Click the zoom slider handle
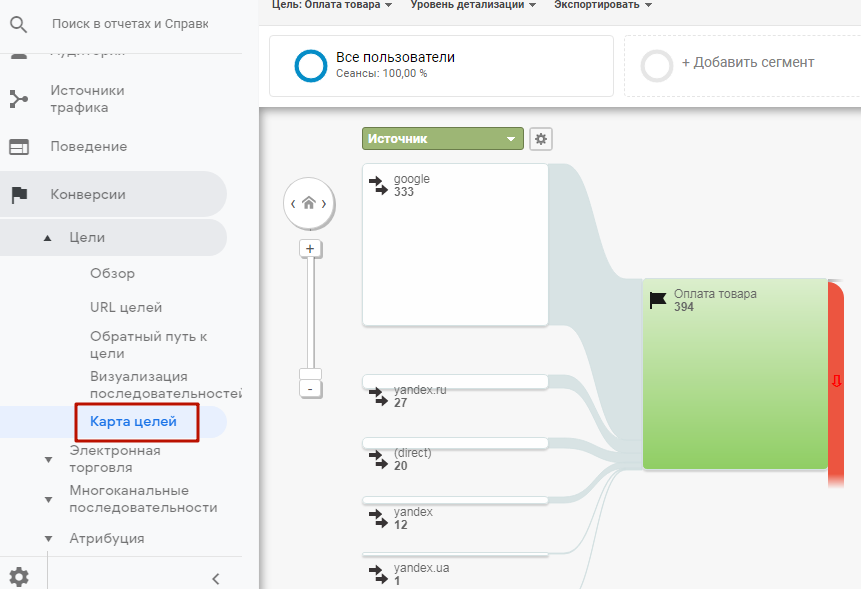The image size is (861, 589). tap(310, 374)
